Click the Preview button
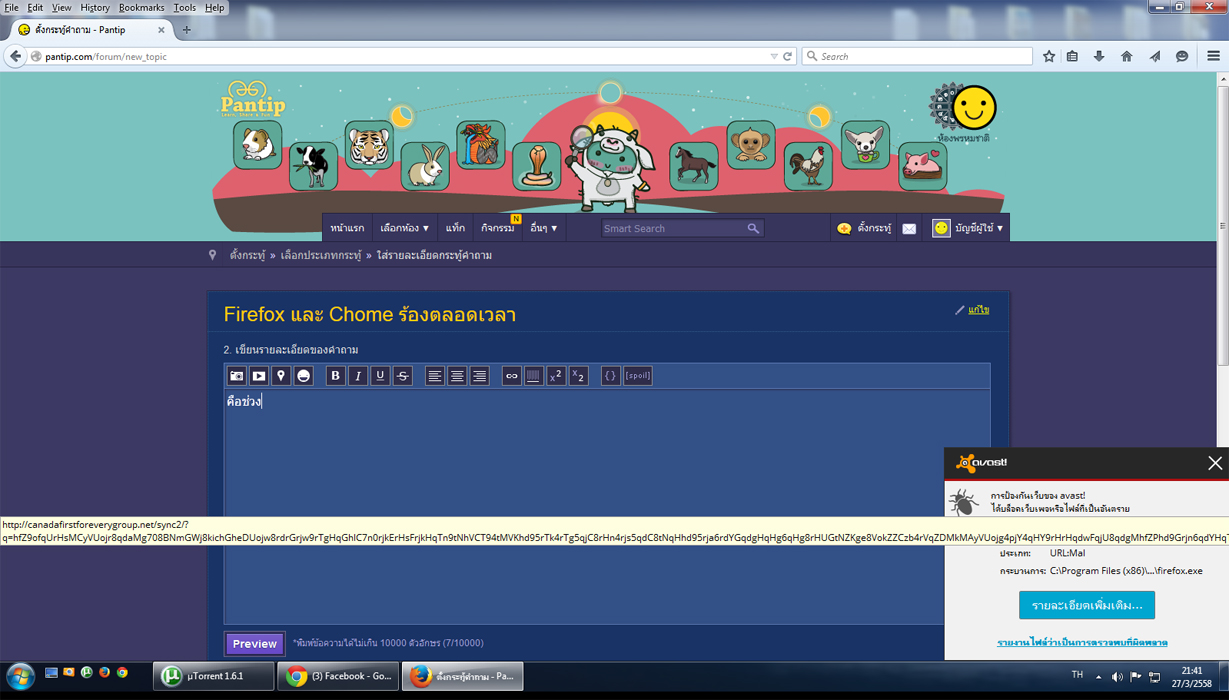Viewport: 1229px width, 700px height. [x=255, y=644]
